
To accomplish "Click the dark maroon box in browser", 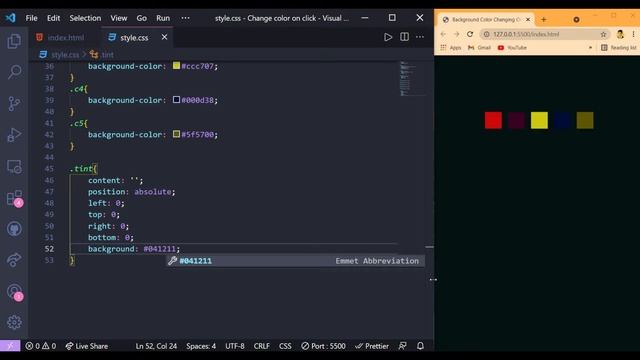I will (x=516, y=120).
